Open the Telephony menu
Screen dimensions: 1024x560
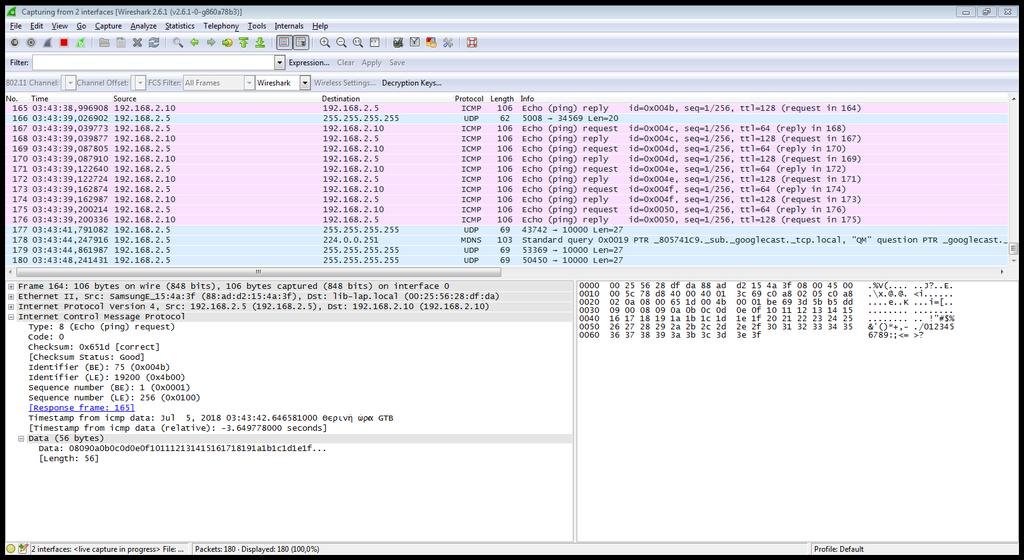(221, 26)
